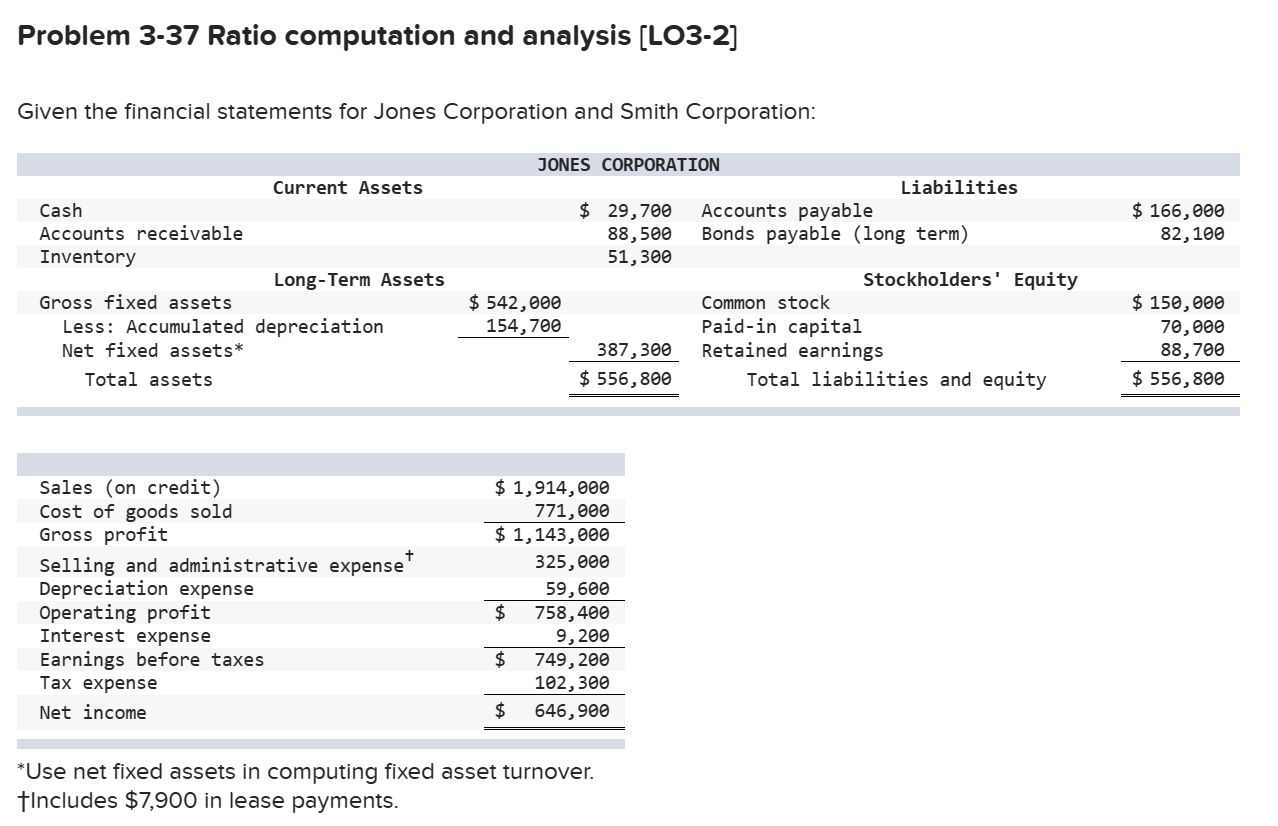The width and height of the screenshot is (1278, 826).
Task: Select Bonds payable (long term) label
Action: (x=832, y=233)
